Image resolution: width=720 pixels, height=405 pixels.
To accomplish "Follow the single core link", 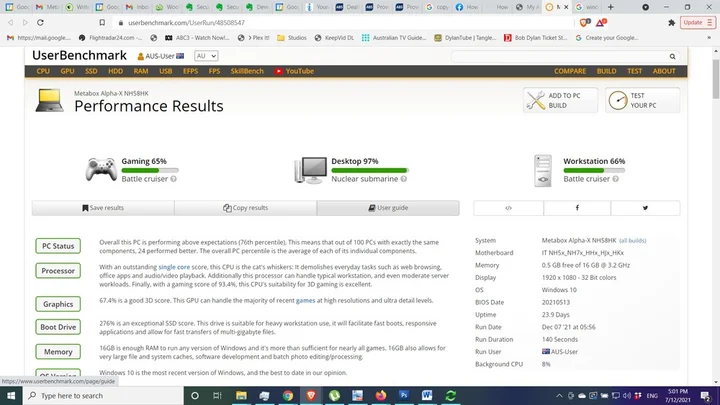I will click(174, 267).
